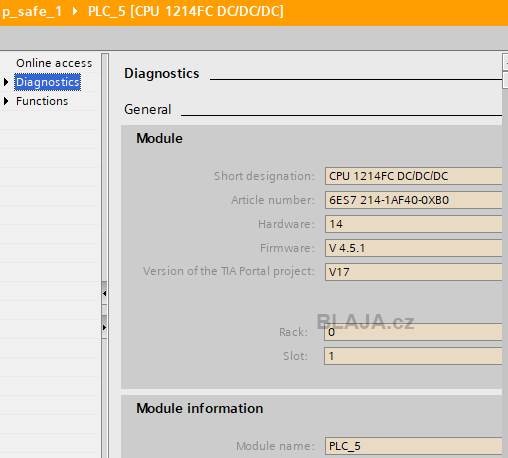Click the Short designation field
Viewport: 508px width, 458px height.
pos(413,176)
